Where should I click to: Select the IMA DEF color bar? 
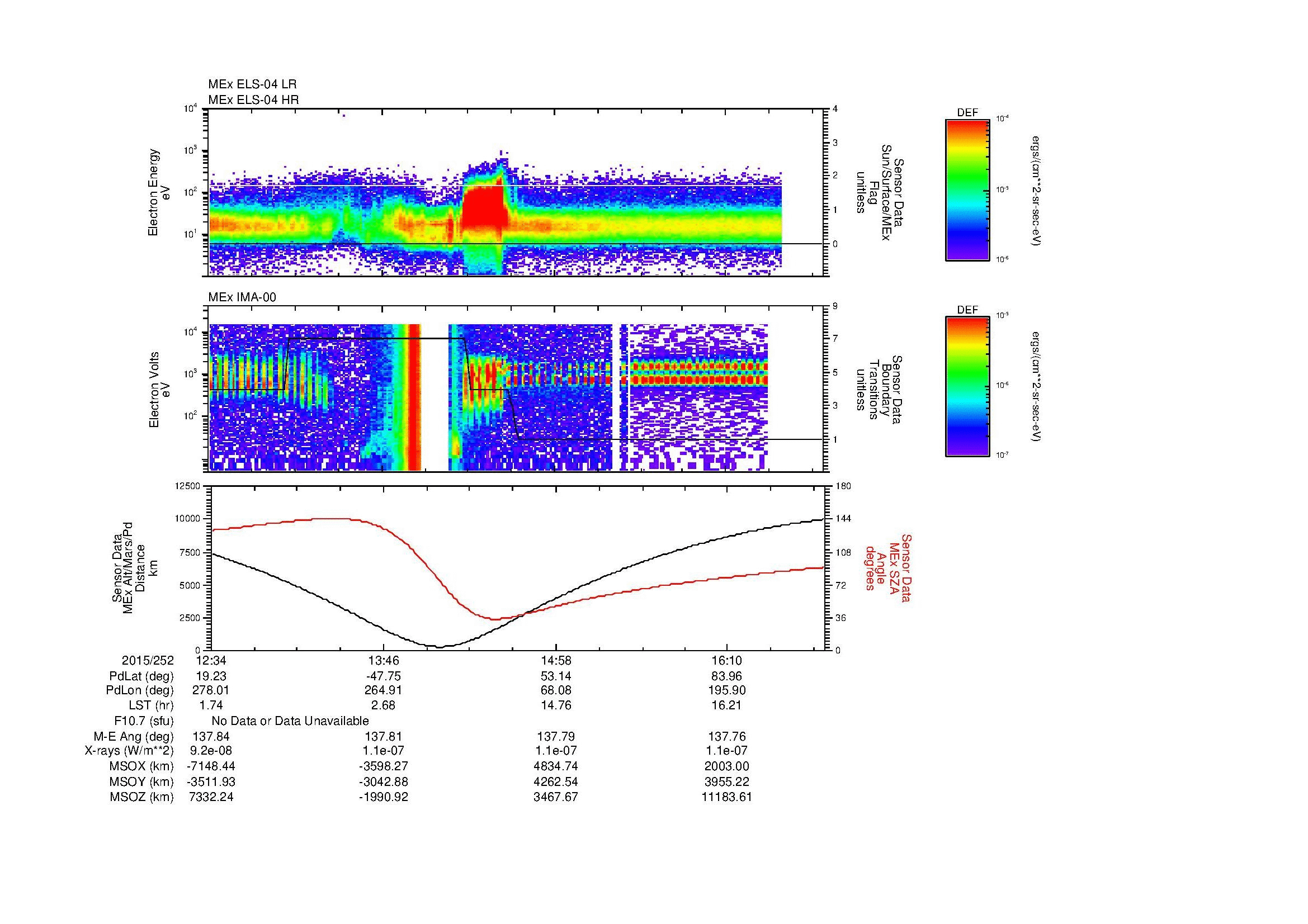pyautogui.click(x=967, y=387)
